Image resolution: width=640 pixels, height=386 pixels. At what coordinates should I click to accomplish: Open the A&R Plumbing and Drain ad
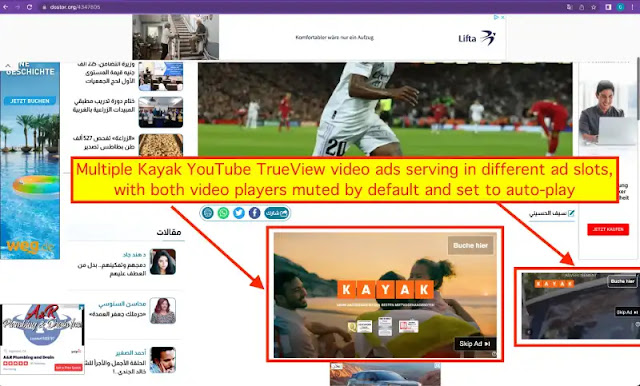point(42,339)
